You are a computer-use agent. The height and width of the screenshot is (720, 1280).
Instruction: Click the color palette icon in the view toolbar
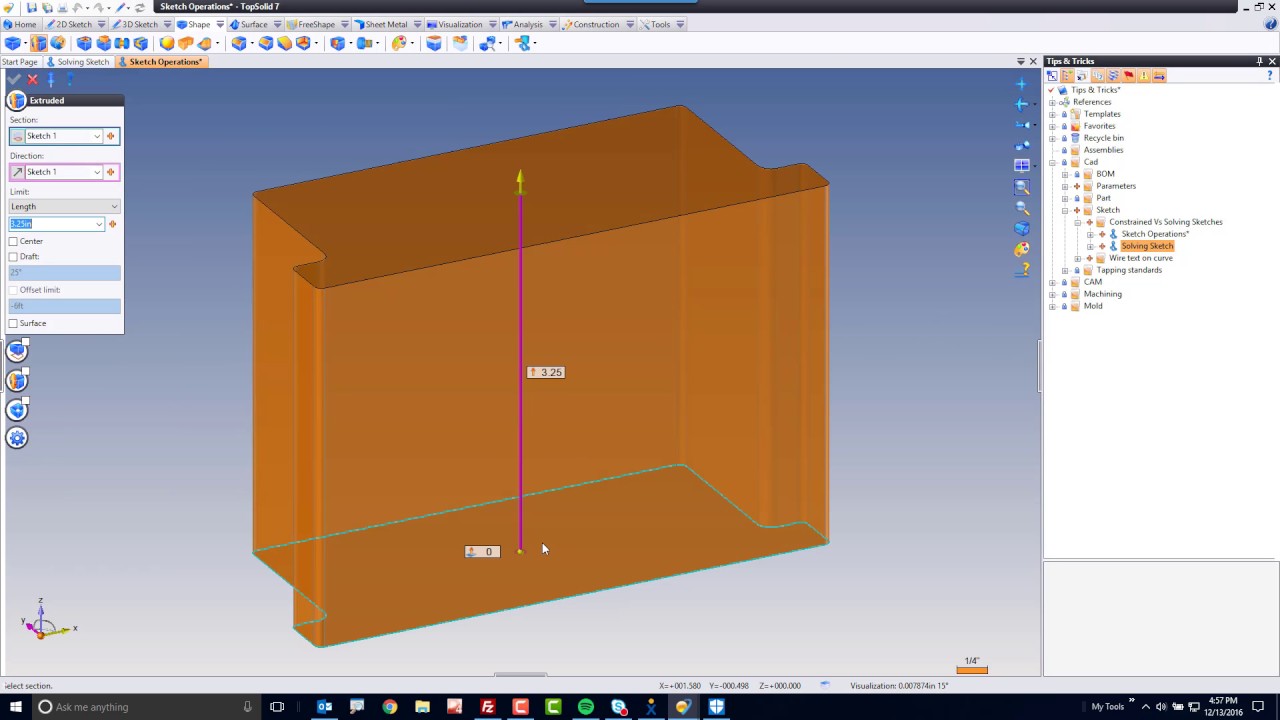[1022, 249]
